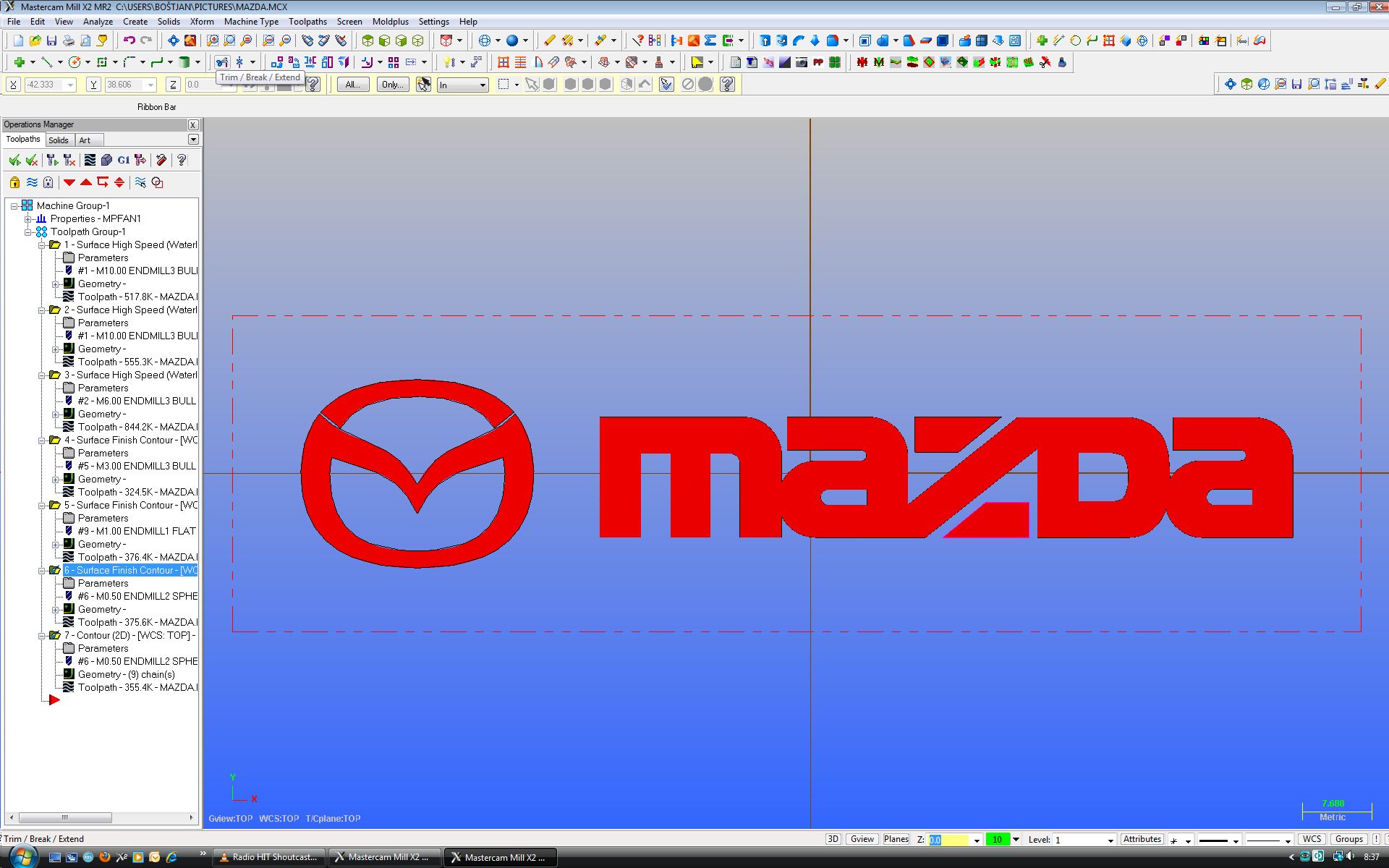Screen dimensions: 1389x868
Task: Click the Z depth input field in status bar
Action: point(948,840)
